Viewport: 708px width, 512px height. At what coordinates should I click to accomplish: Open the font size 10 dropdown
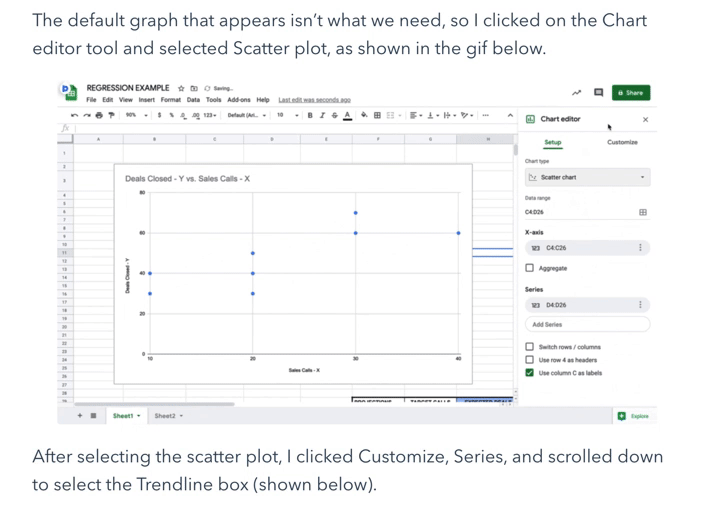[288, 116]
